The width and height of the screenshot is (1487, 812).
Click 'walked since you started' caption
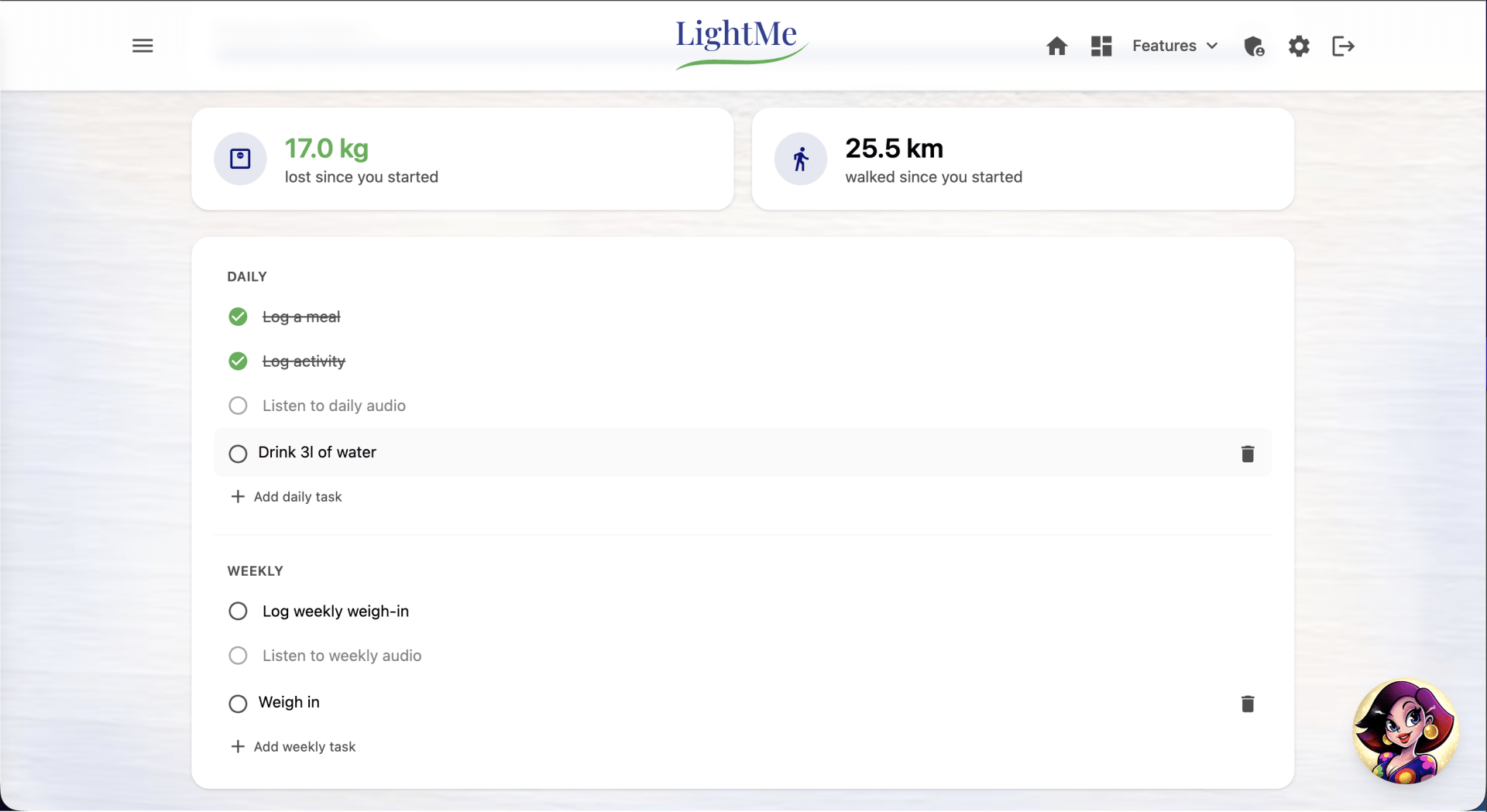coord(934,177)
